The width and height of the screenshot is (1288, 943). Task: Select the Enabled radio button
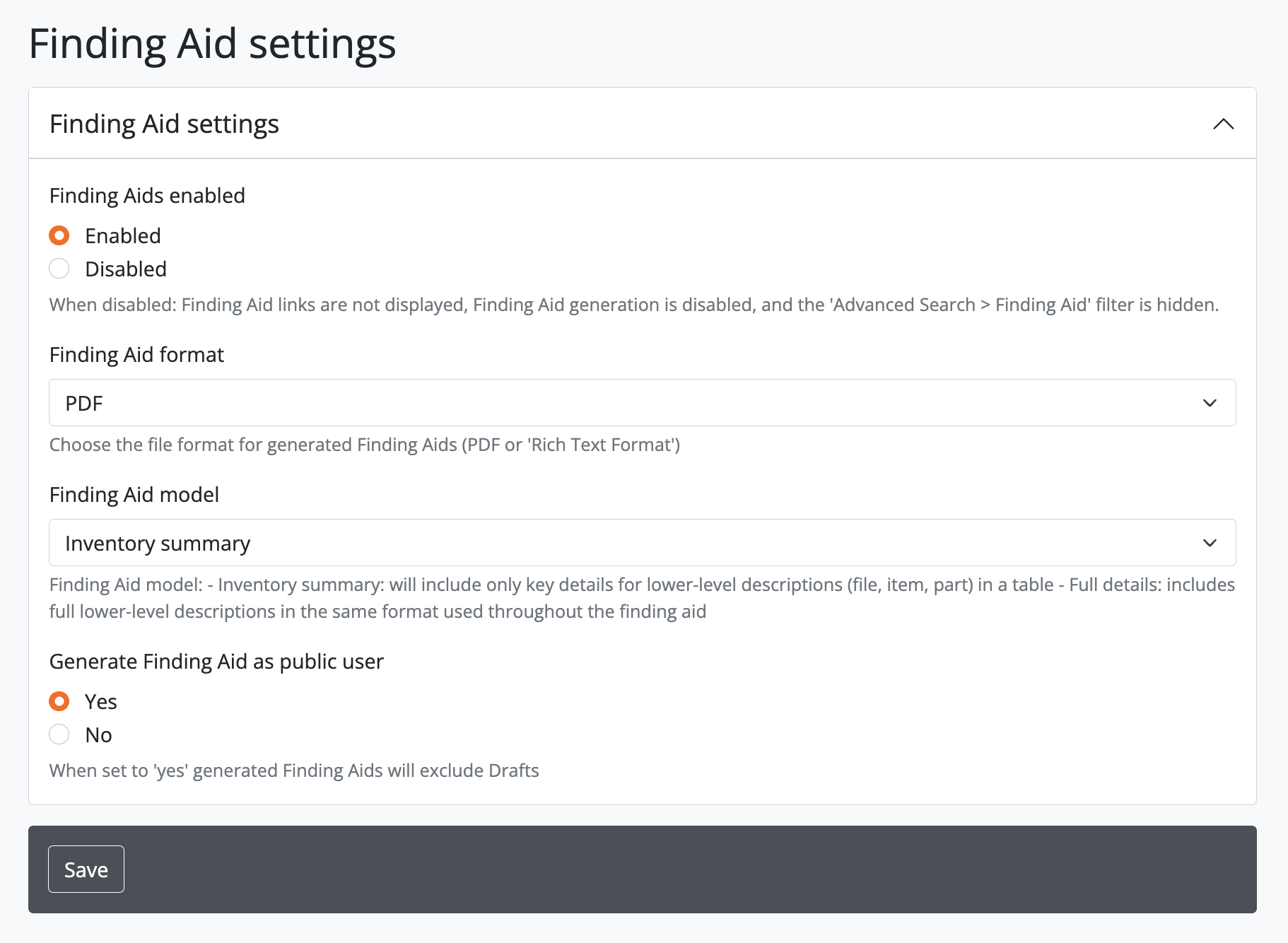pyautogui.click(x=59, y=235)
